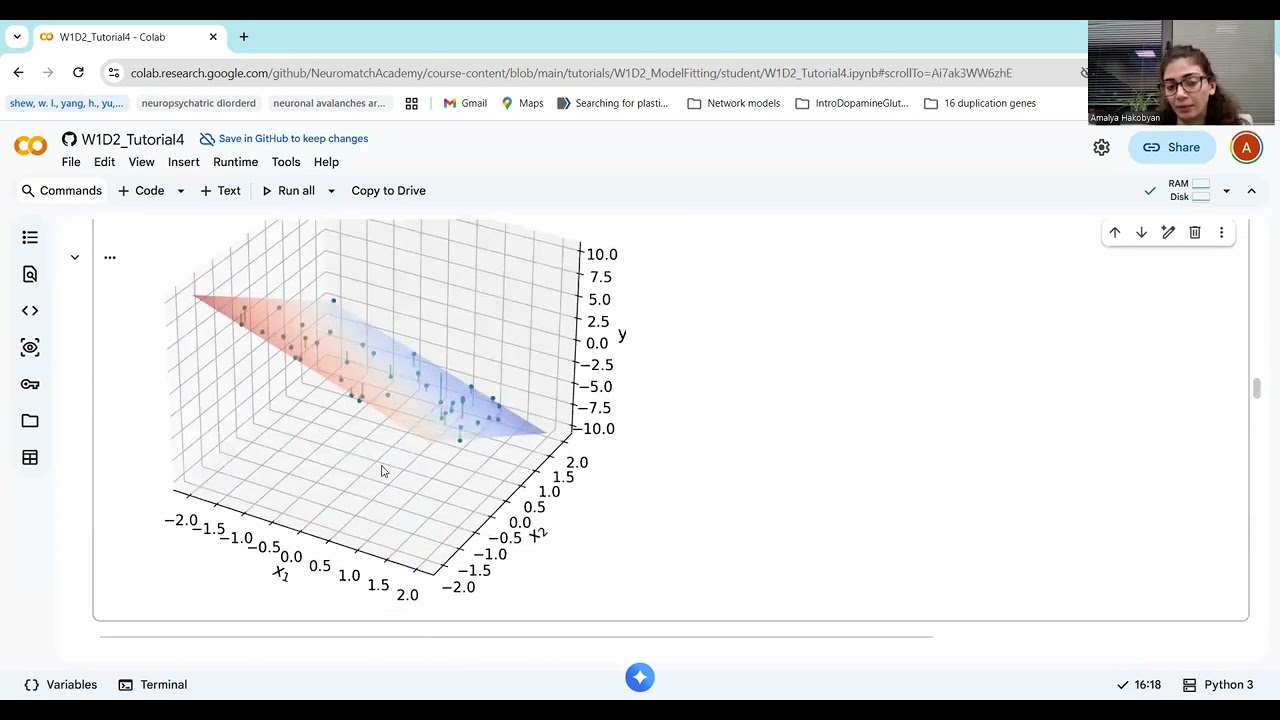1280x720 pixels.
Task: Collapse the header with the up chevron
Action: [x=1251, y=191]
